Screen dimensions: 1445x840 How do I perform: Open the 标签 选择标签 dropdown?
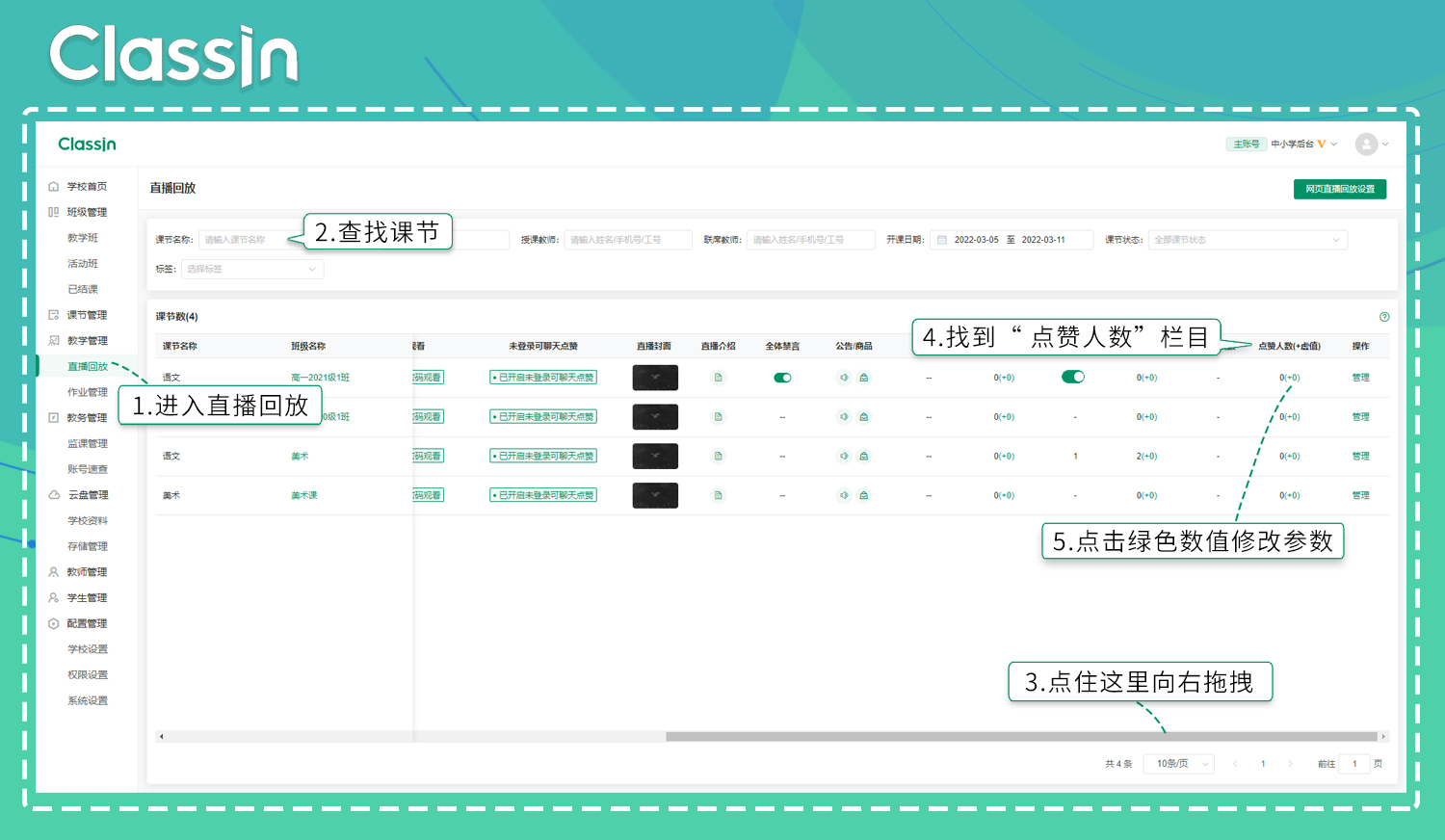tap(252, 270)
